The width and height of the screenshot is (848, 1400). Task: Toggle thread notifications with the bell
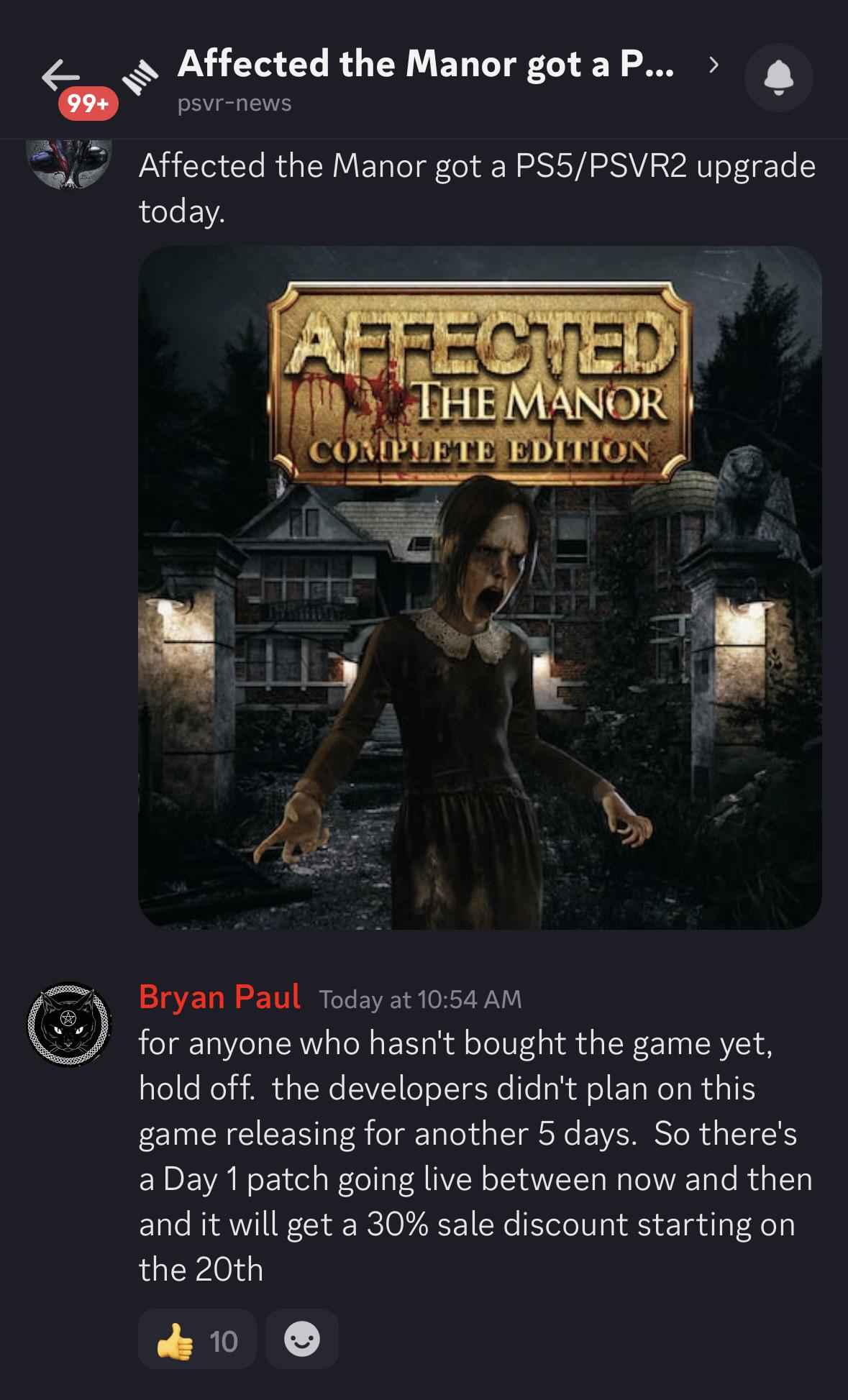(778, 78)
